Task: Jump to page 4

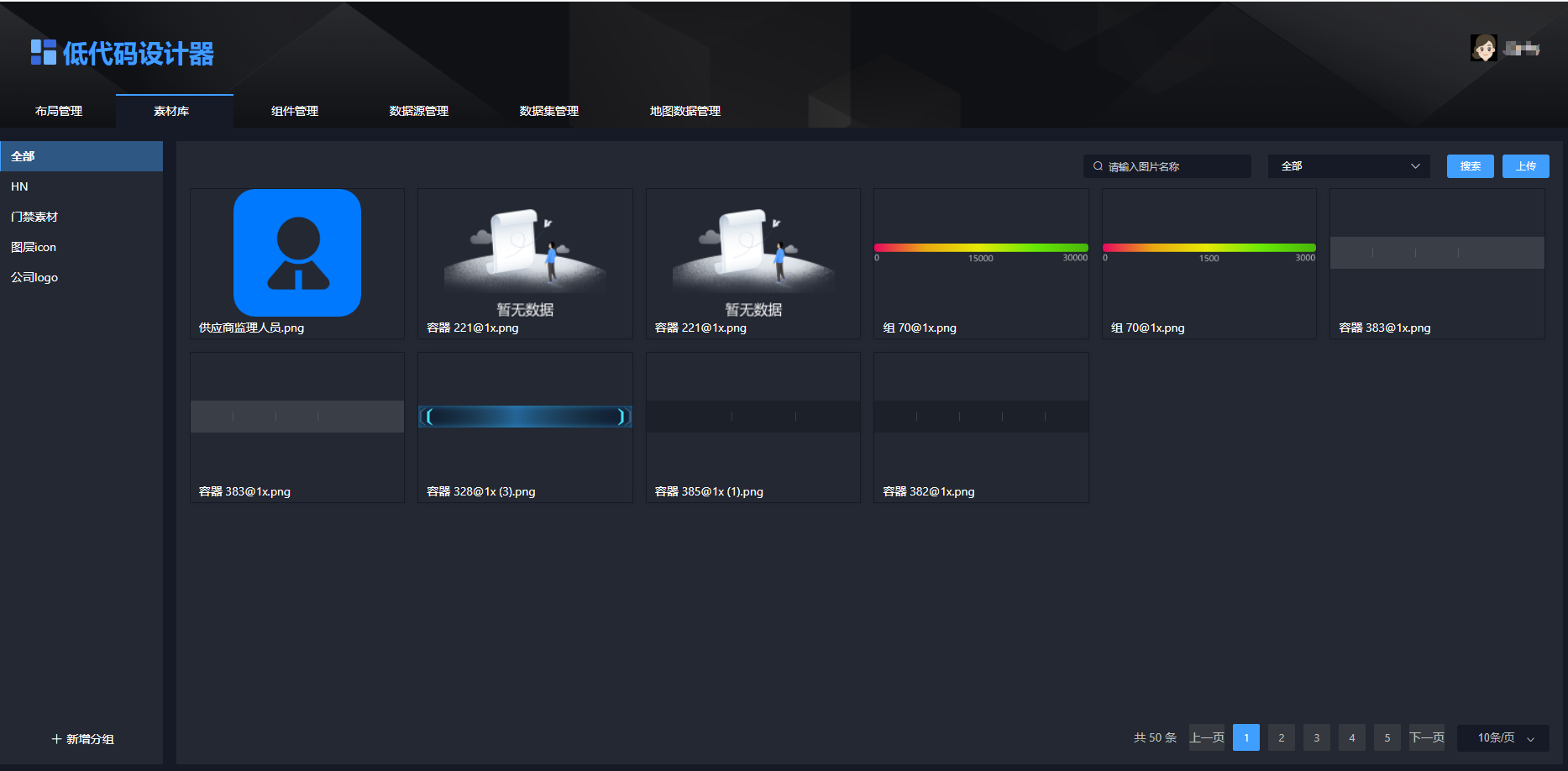Action: [1352, 737]
